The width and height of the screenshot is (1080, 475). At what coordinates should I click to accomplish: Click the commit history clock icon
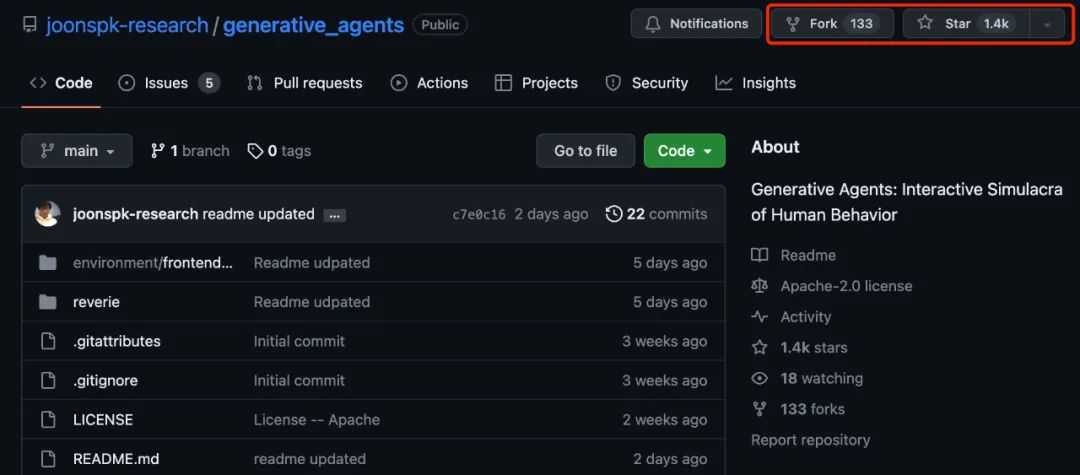[614, 214]
